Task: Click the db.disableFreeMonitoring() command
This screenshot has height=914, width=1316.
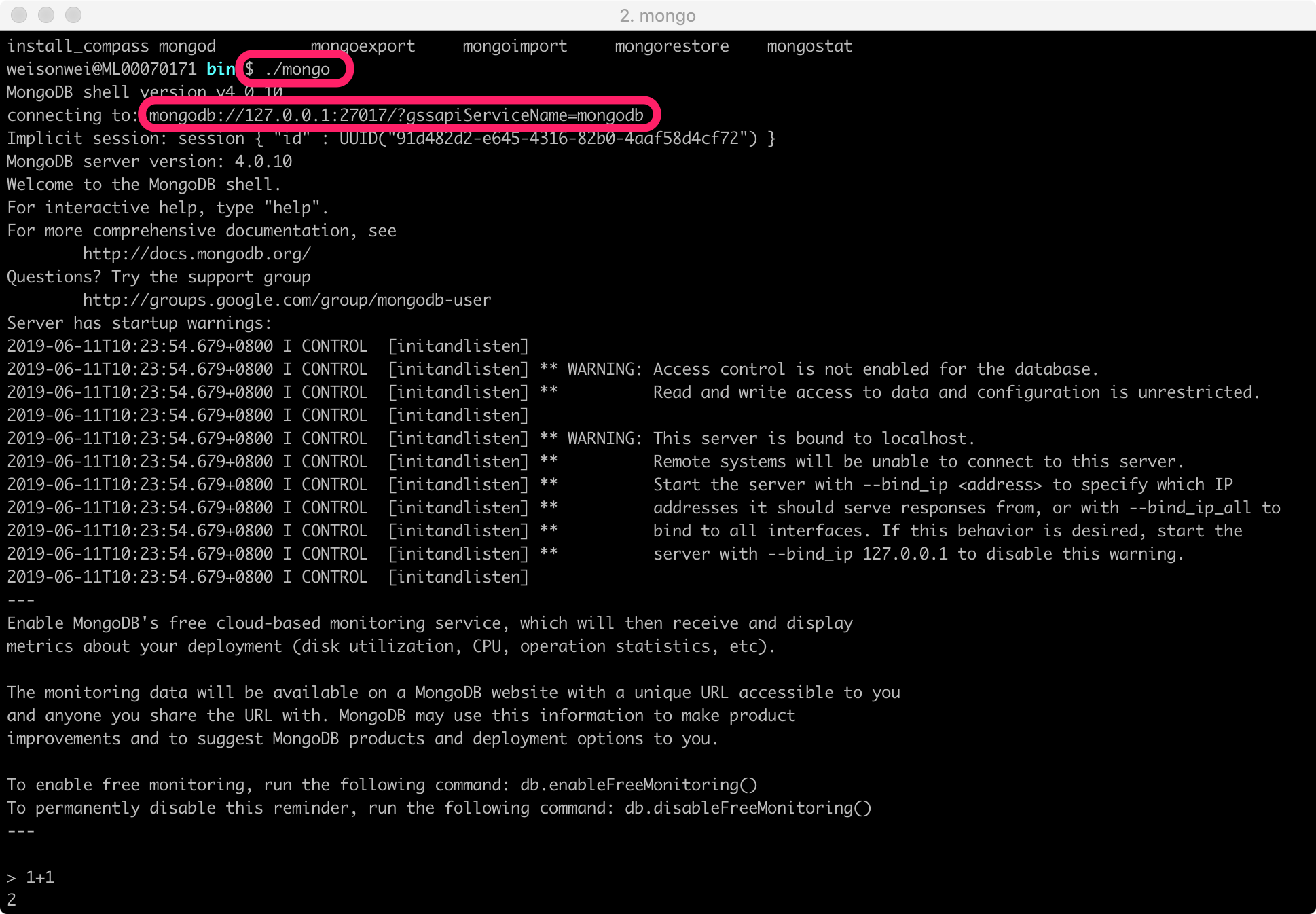Action: coord(748,808)
